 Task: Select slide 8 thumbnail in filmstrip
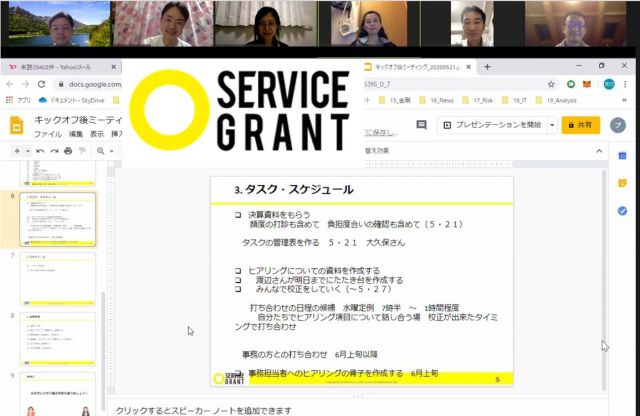pos(58,339)
